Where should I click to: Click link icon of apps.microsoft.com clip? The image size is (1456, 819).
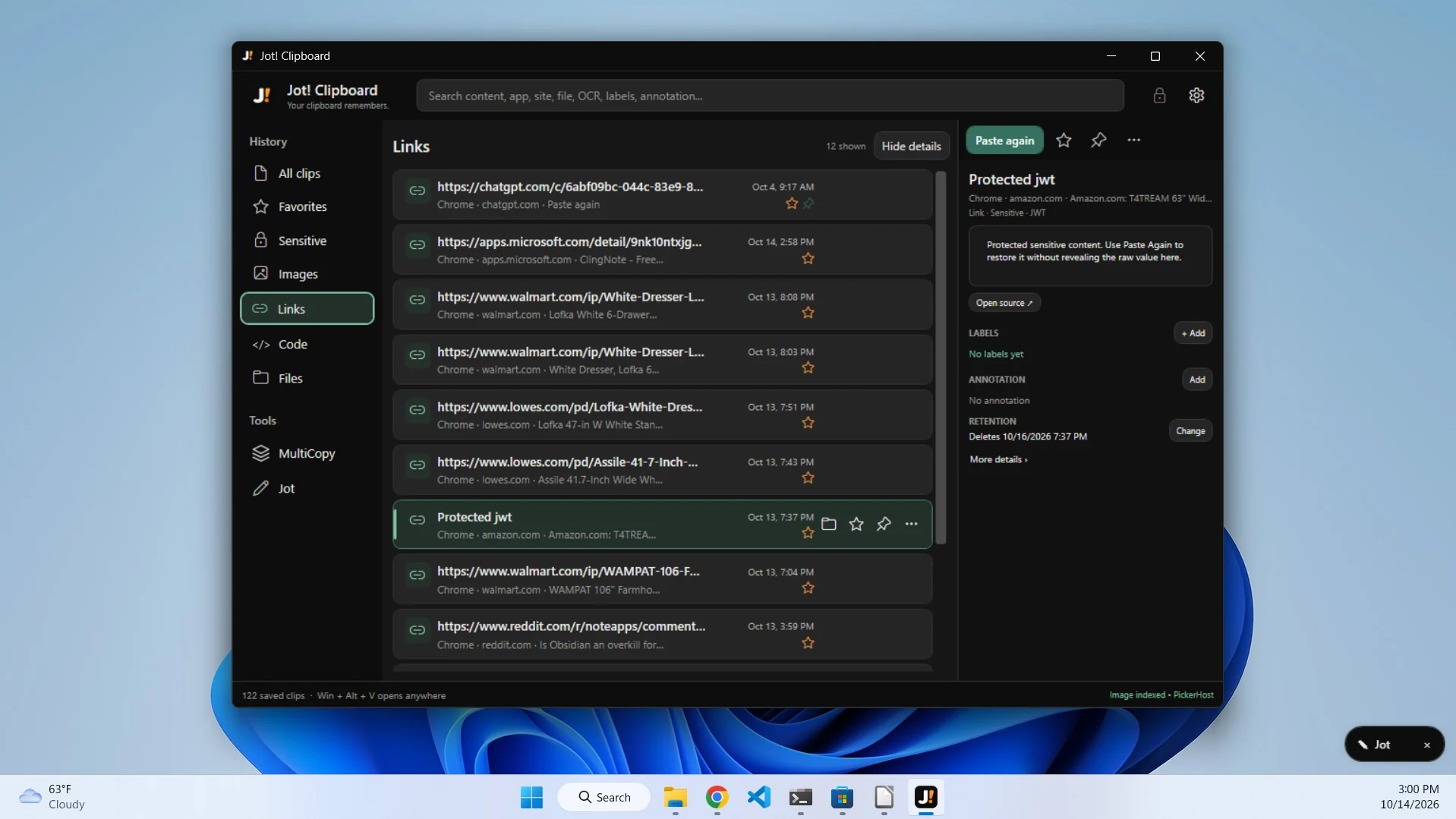417,245
